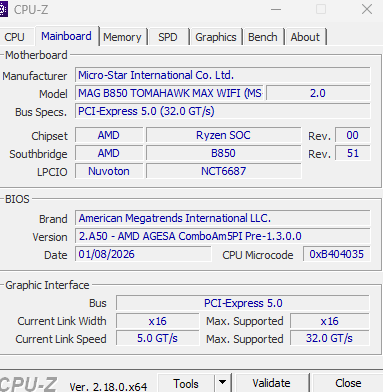Open the SPD tab
This screenshot has width=383, height=392.
point(168,37)
